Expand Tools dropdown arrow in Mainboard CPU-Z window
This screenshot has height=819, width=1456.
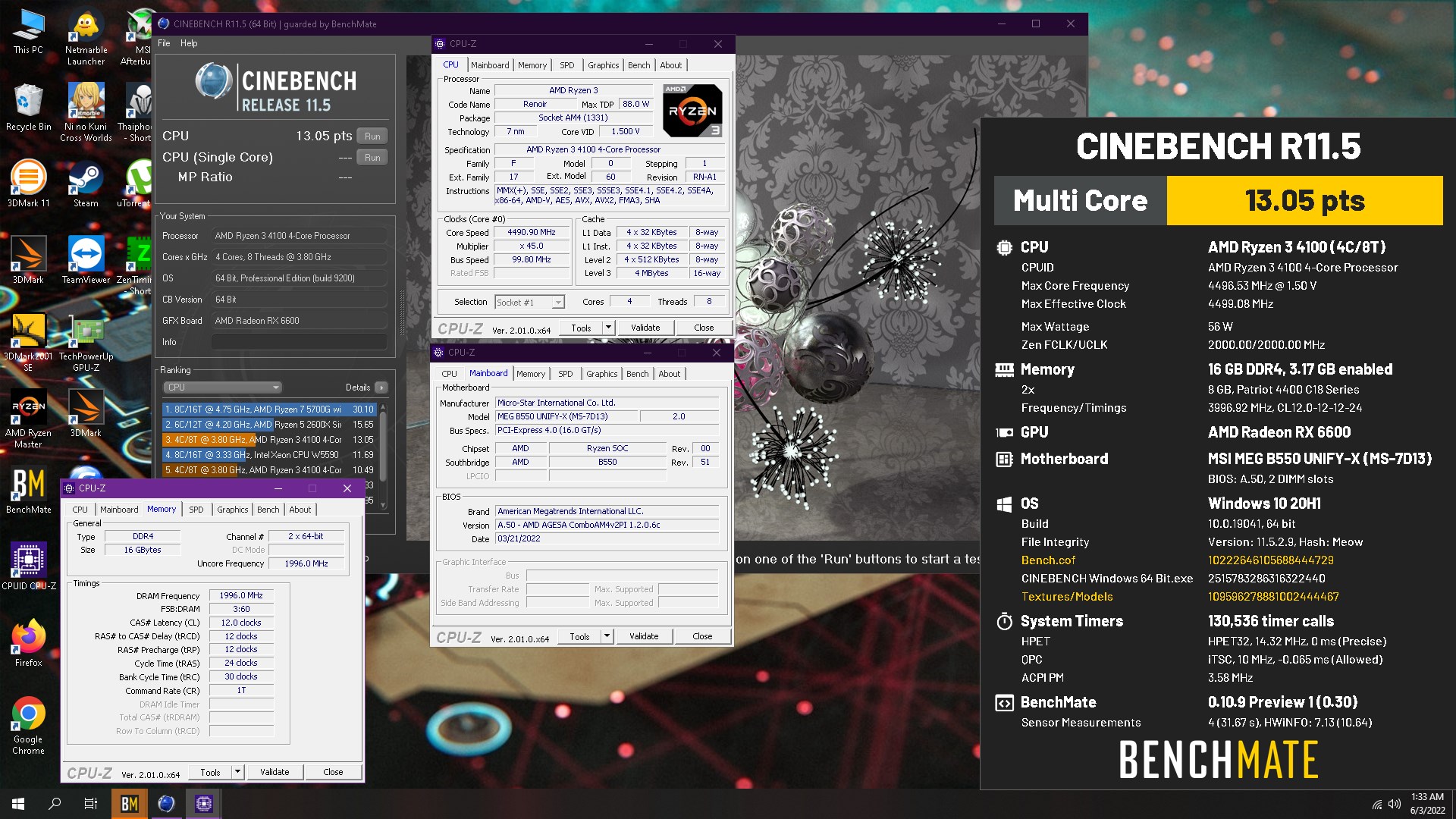click(x=607, y=636)
